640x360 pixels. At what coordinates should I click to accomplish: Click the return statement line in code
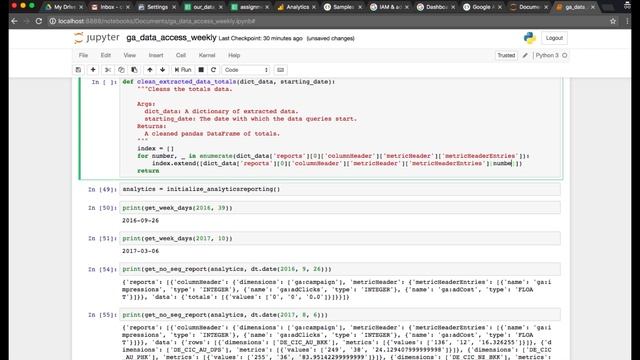point(148,171)
